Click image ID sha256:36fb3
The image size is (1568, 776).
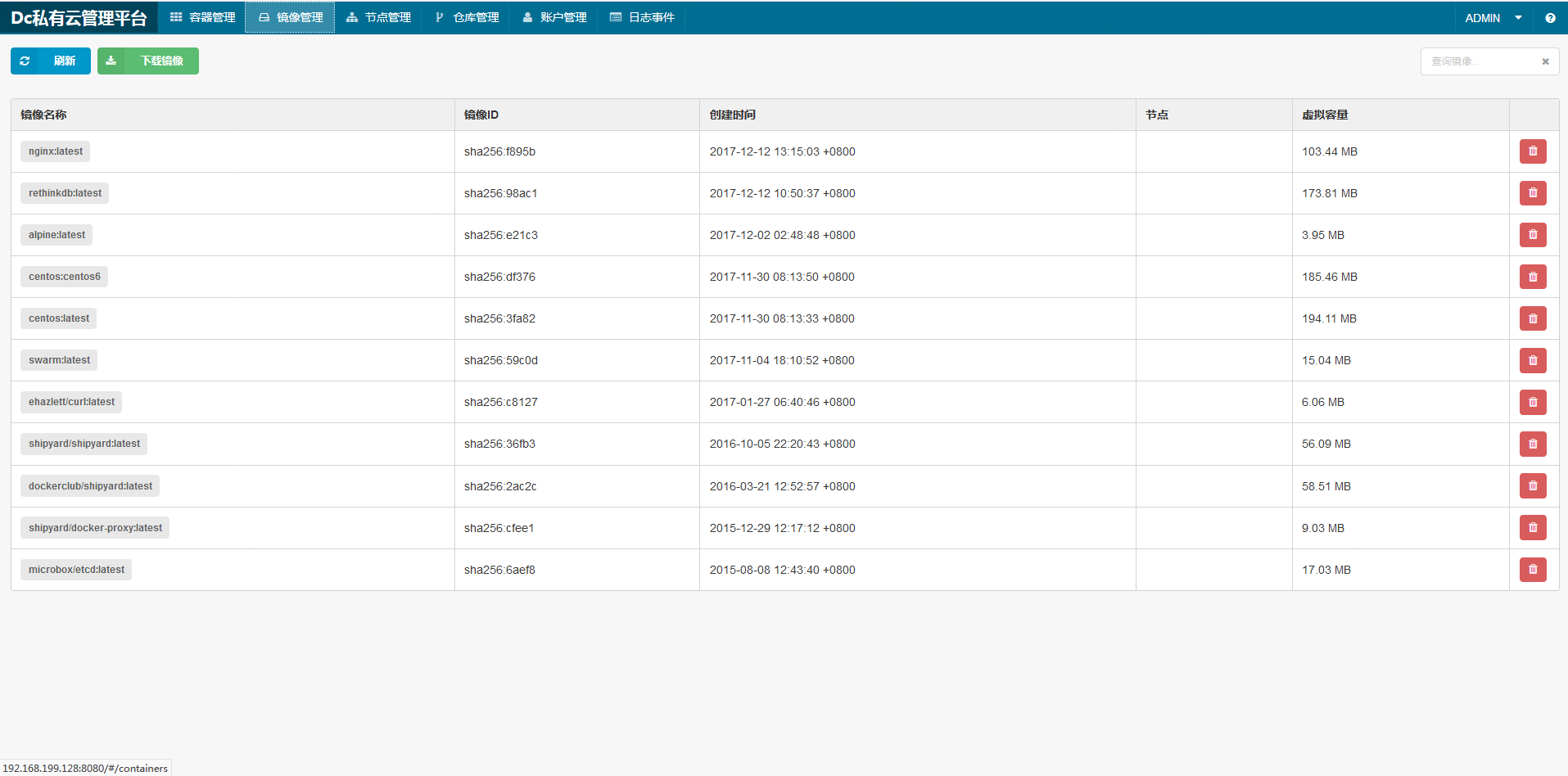499,444
